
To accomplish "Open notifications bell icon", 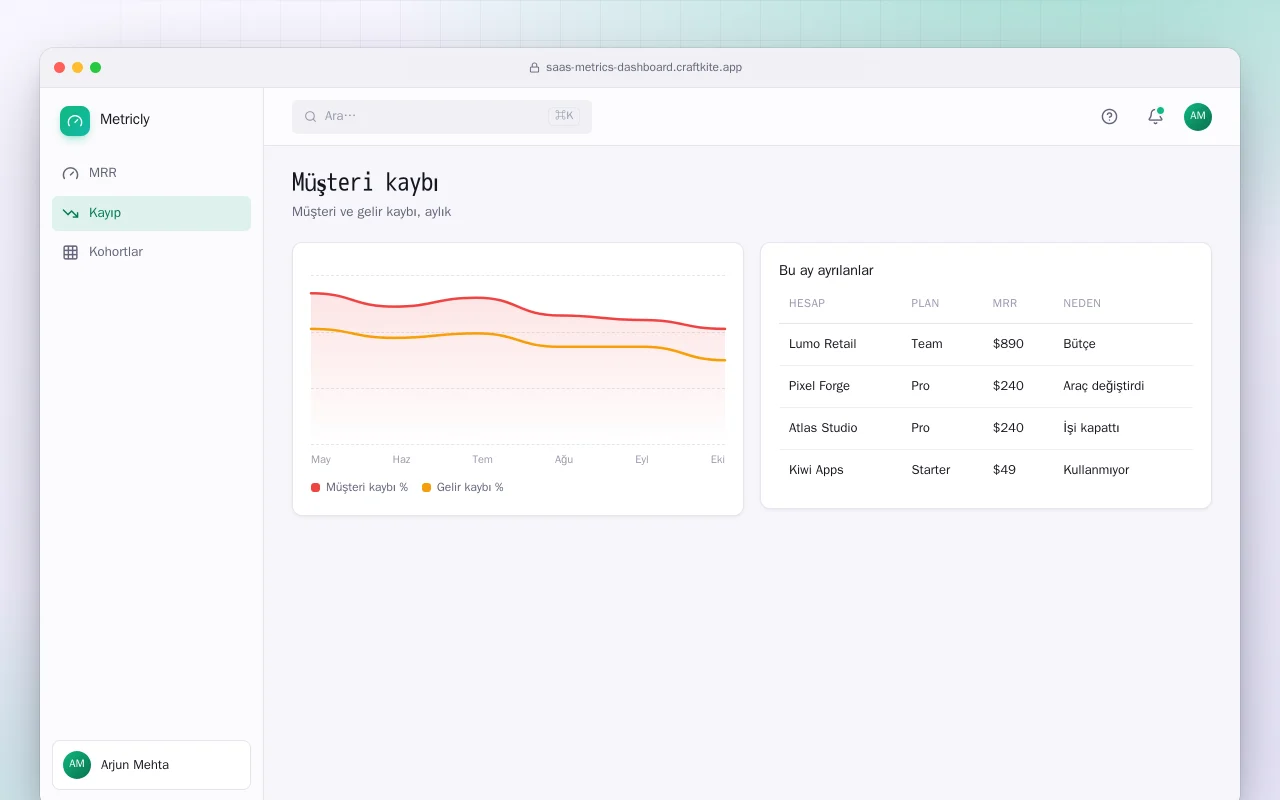I will [x=1155, y=116].
